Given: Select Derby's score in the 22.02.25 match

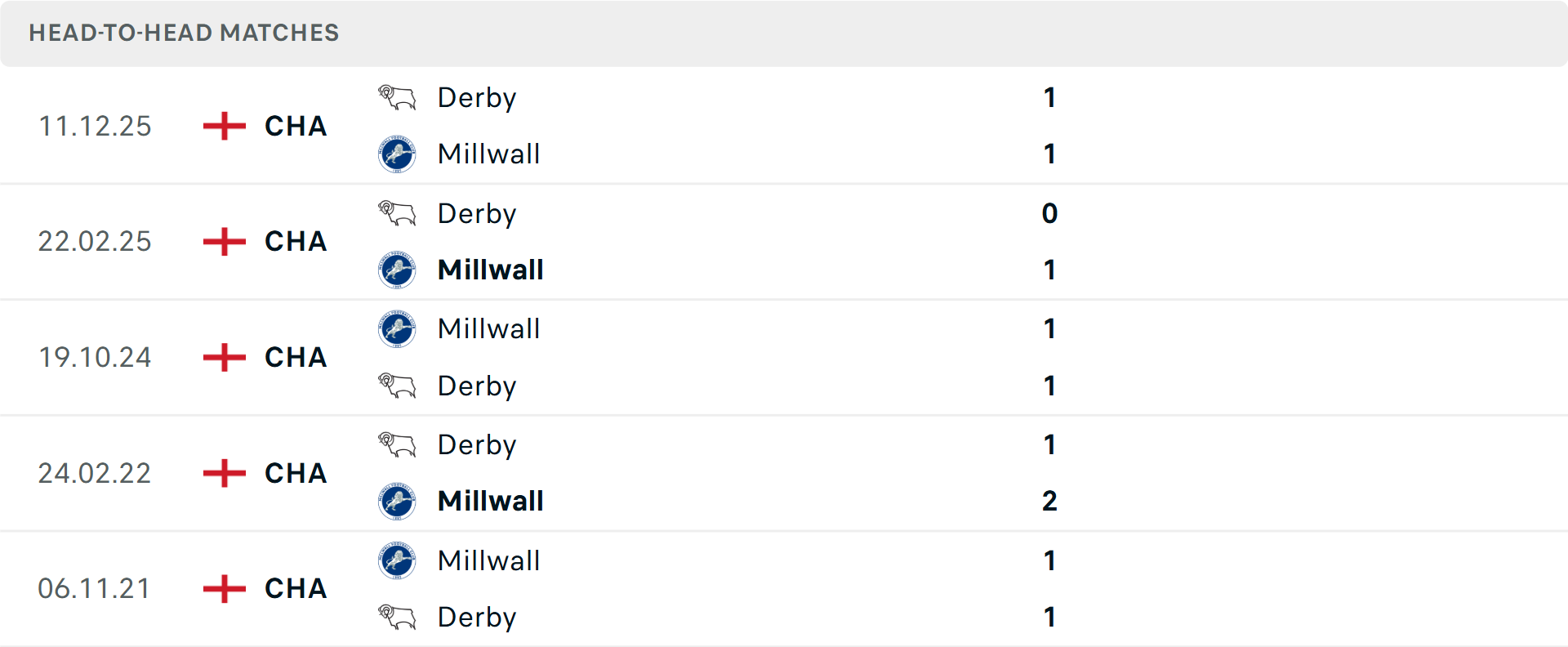Looking at the screenshot, I should pos(1049,213).
